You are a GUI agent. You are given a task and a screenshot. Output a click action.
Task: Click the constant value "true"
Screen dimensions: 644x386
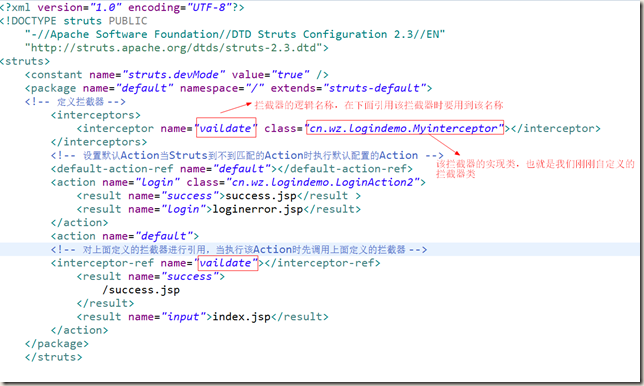290,75
